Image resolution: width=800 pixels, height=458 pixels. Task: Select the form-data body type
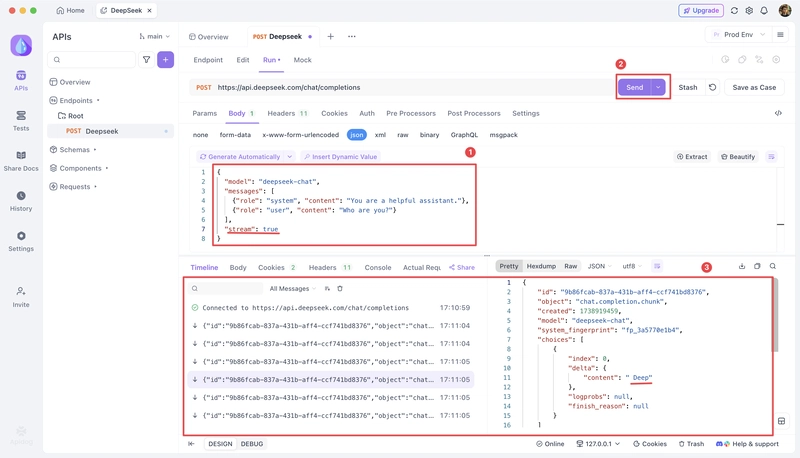point(235,135)
